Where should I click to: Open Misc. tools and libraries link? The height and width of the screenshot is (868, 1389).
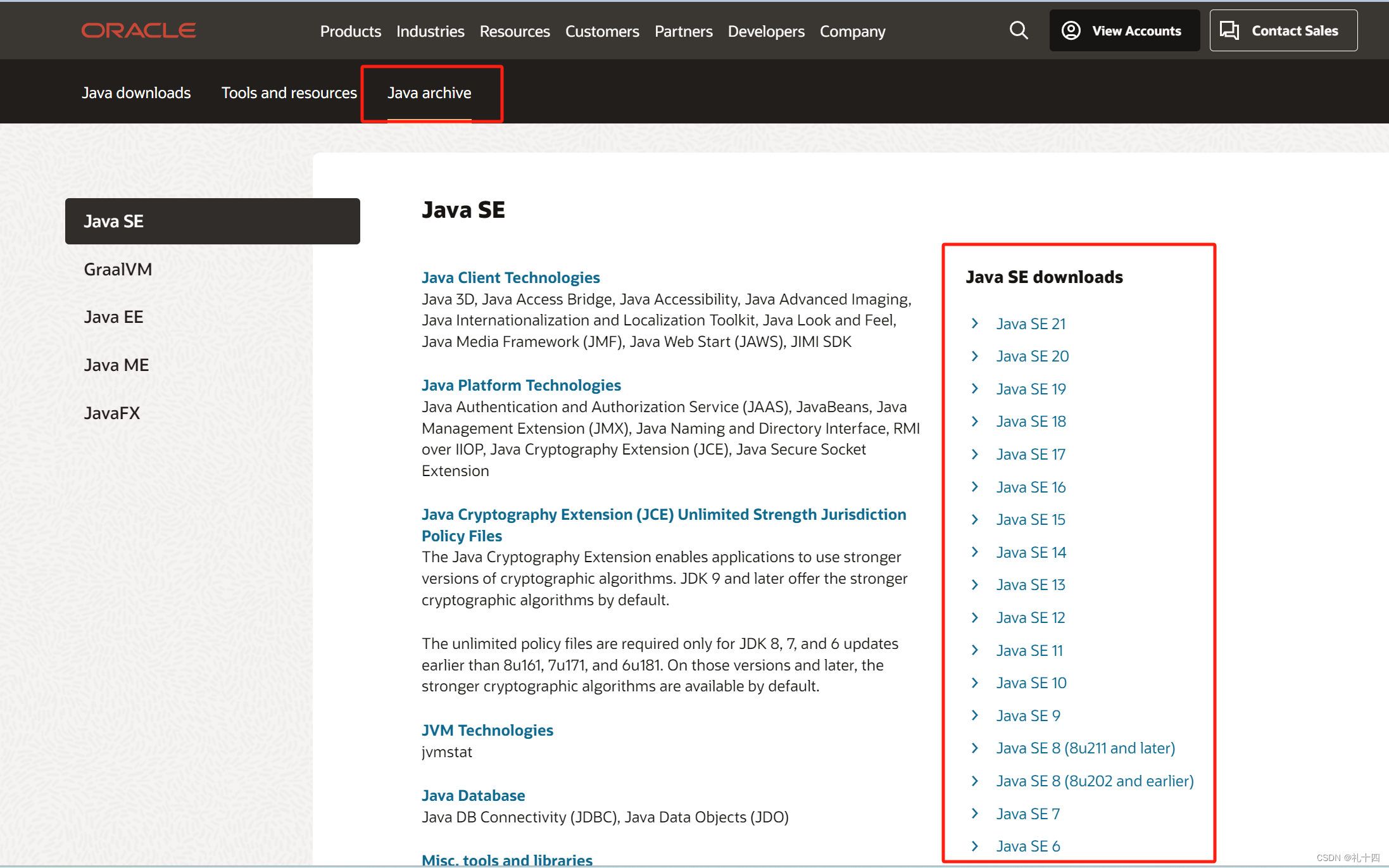[507, 860]
